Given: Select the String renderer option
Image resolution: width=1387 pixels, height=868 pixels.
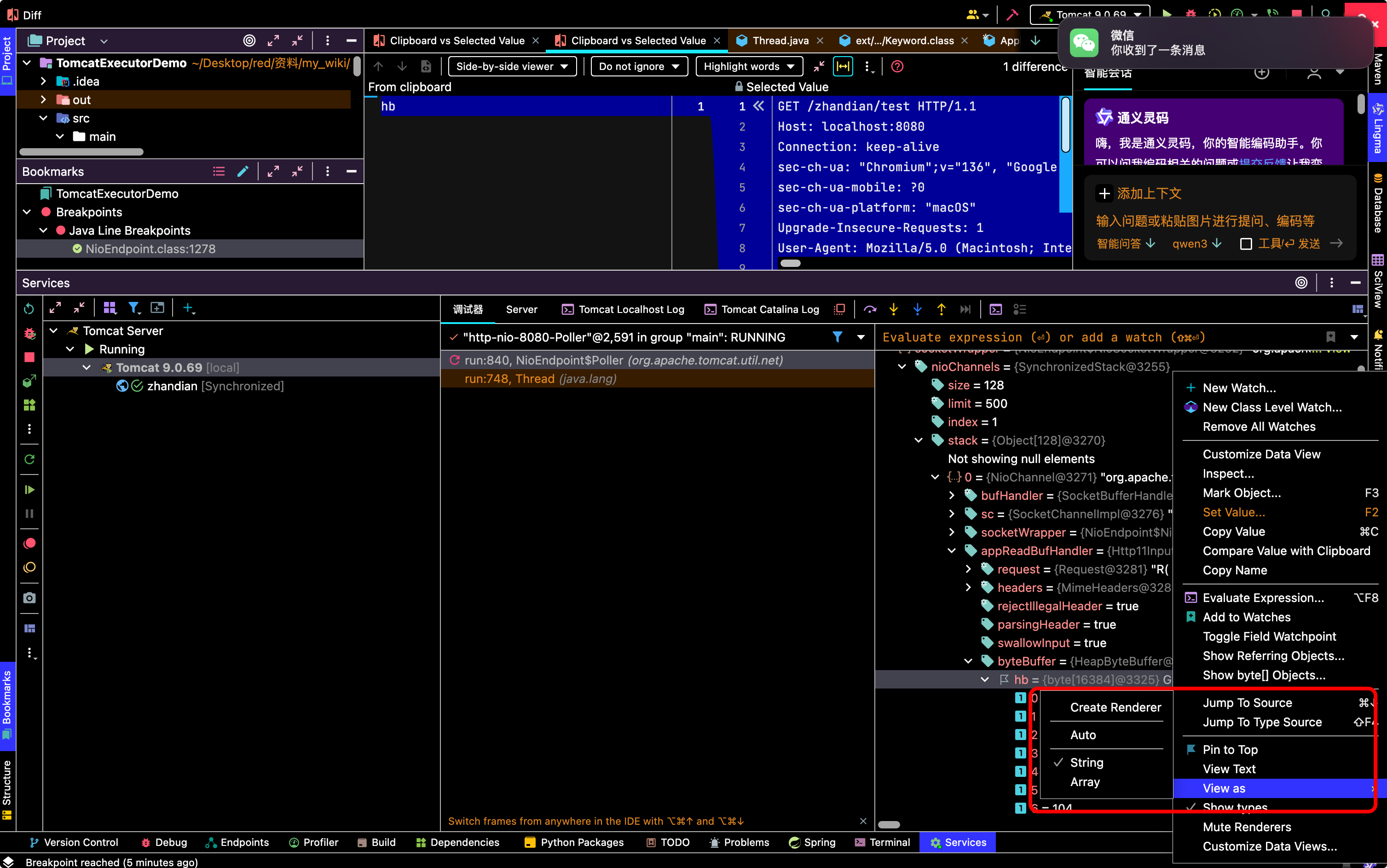Looking at the screenshot, I should click(x=1086, y=762).
